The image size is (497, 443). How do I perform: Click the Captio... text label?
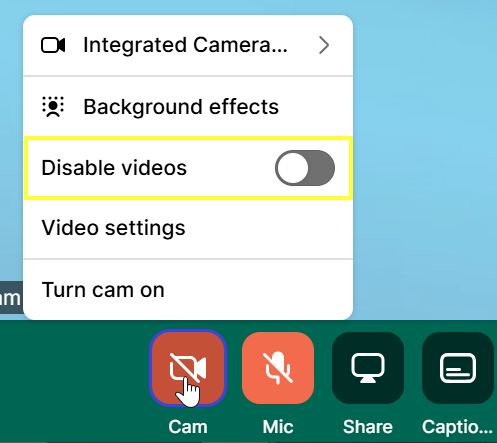coord(457,427)
